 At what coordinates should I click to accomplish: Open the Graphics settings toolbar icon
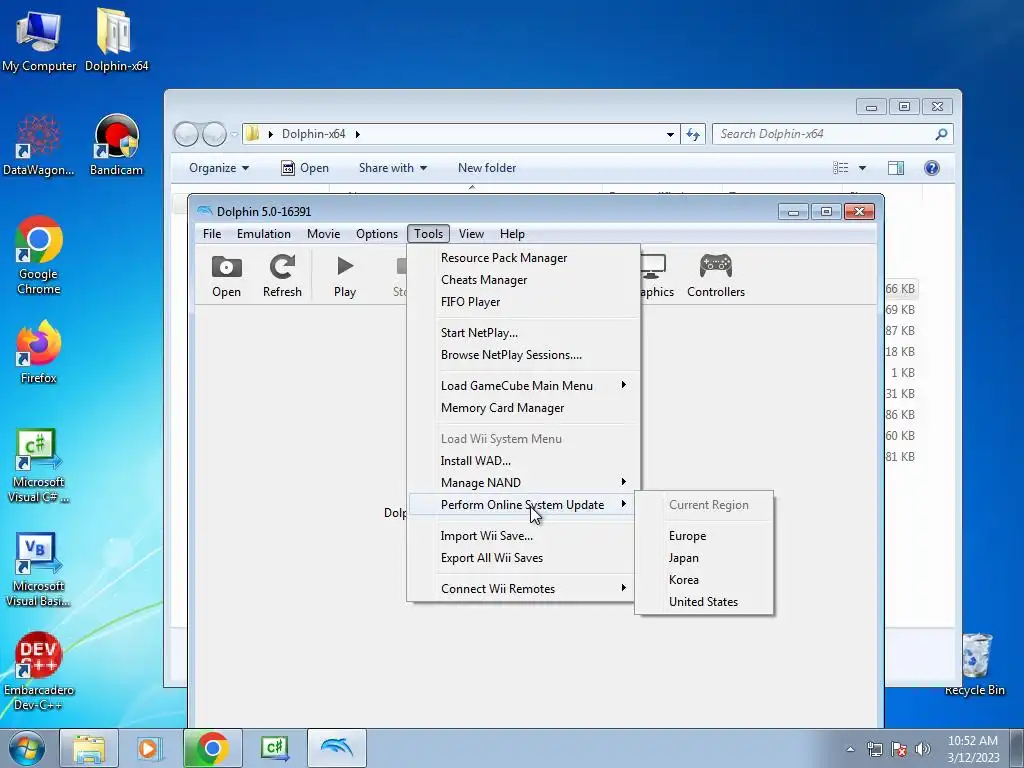point(654,276)
